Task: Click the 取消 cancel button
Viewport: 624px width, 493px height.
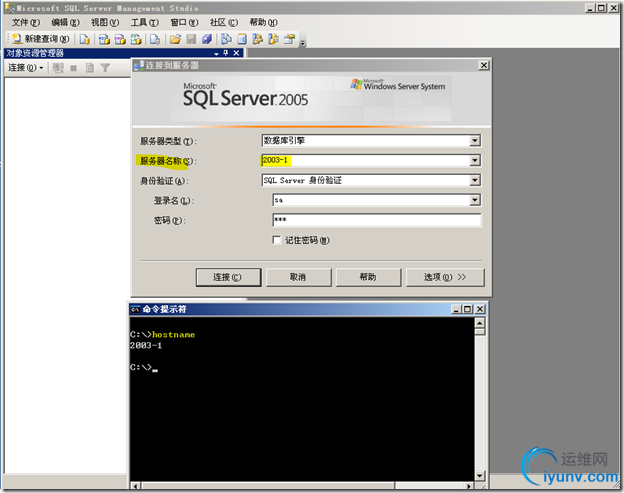Action: [298, 277]
